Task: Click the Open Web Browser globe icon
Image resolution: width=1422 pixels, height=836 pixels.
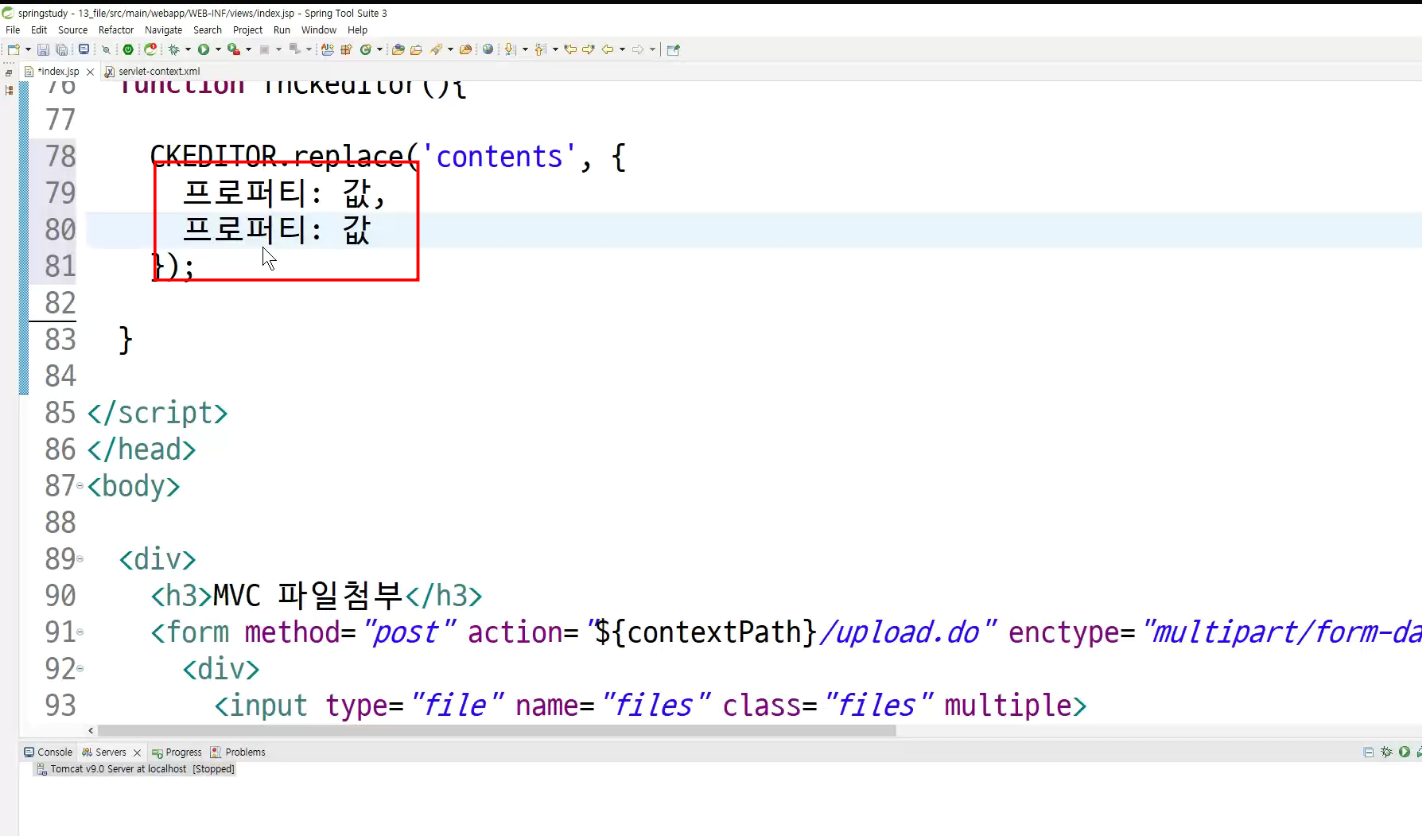Action: 488,49
